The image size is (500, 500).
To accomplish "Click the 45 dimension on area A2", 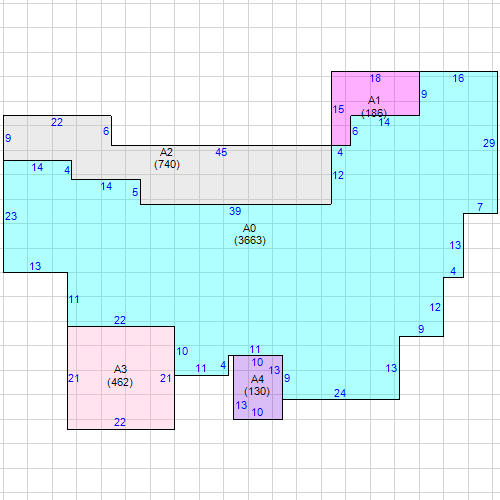I will point(221,152).
